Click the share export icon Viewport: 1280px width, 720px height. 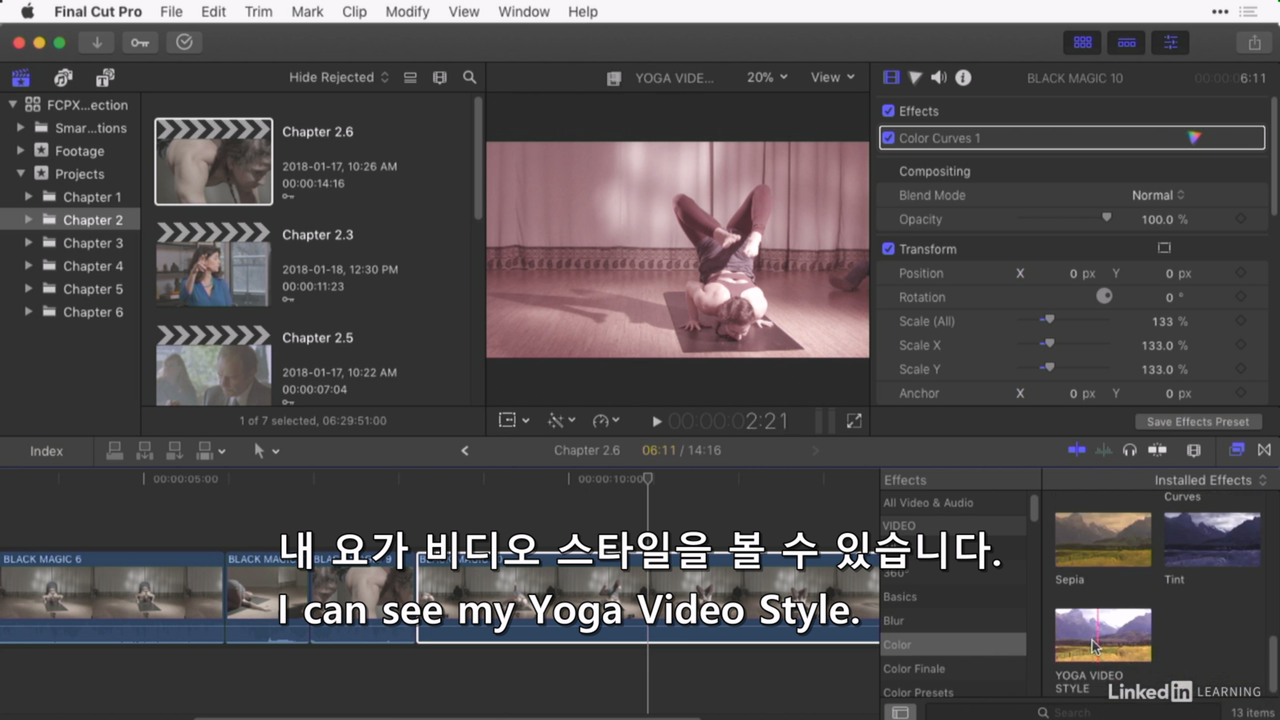click(x=1254, y=42)
